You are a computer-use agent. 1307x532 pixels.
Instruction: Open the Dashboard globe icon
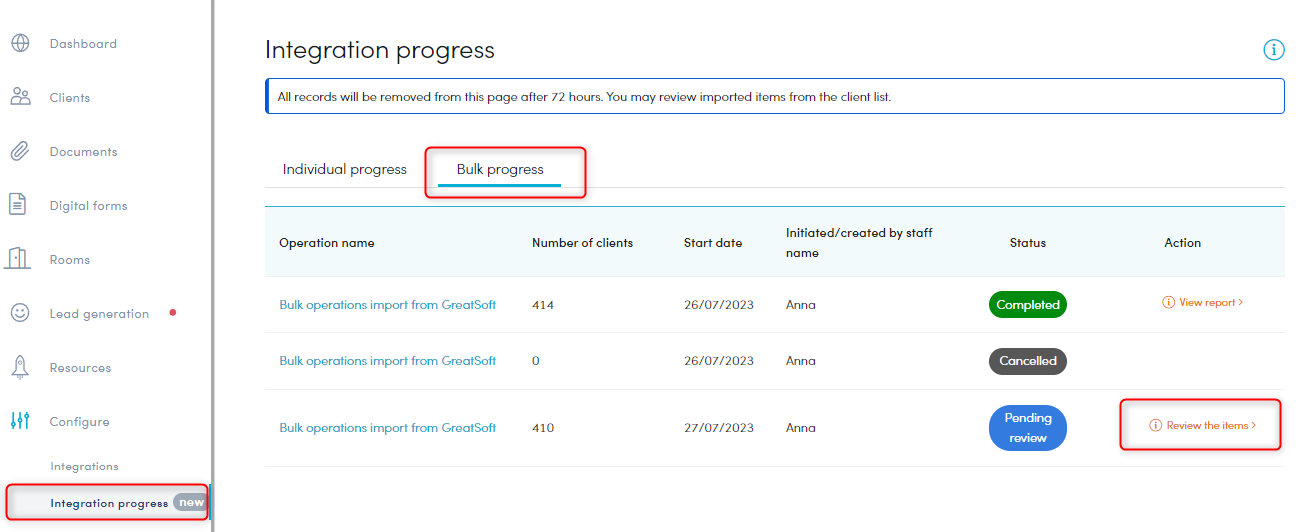coord(20,44)
